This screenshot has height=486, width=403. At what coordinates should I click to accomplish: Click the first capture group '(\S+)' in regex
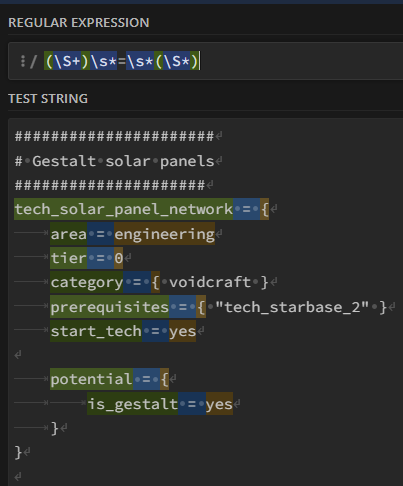(x=67, y=61)
